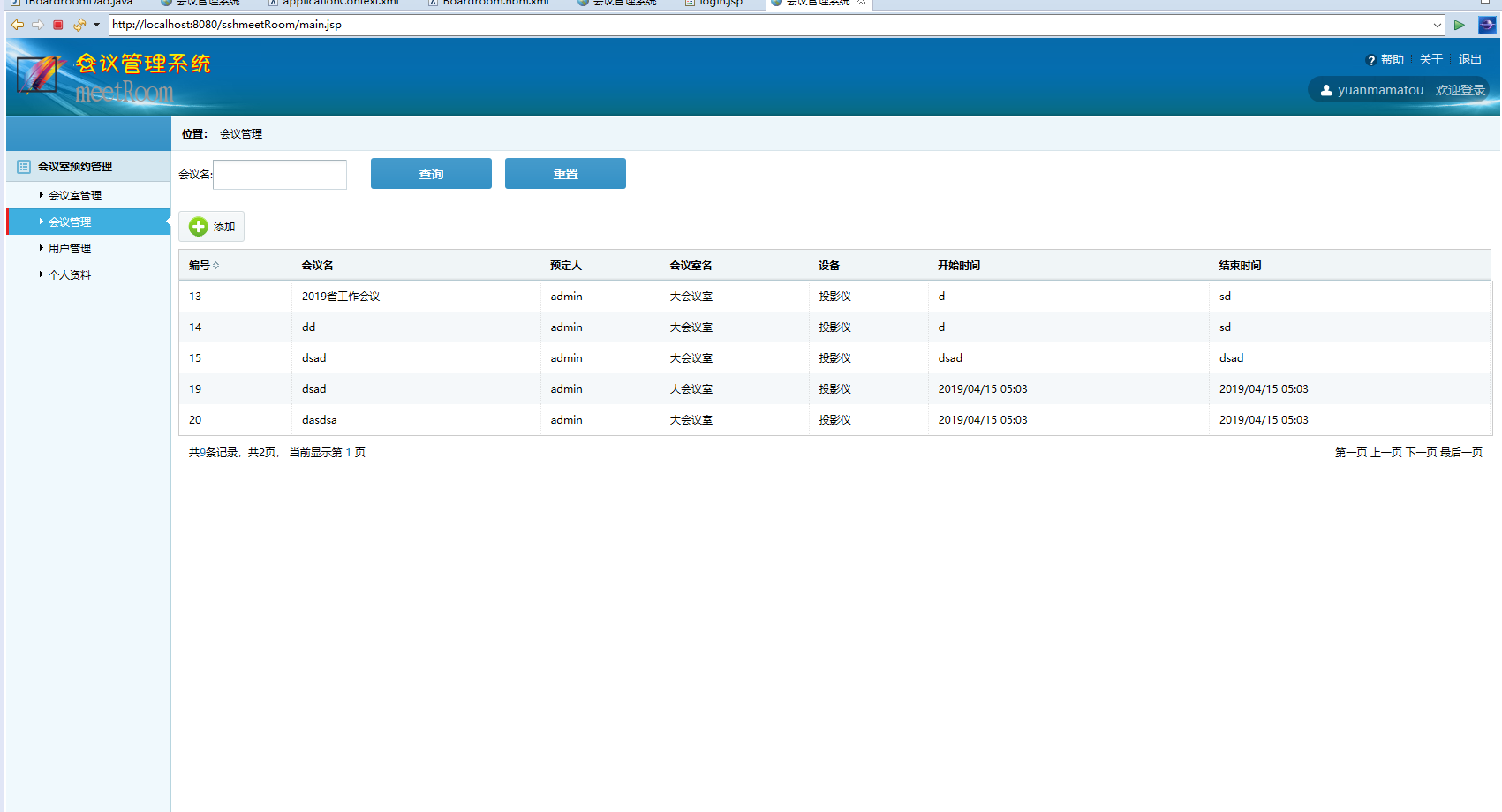Click start time 'dsad' in row 15
The image size is (1502, 812).
(x=950, y=357)
